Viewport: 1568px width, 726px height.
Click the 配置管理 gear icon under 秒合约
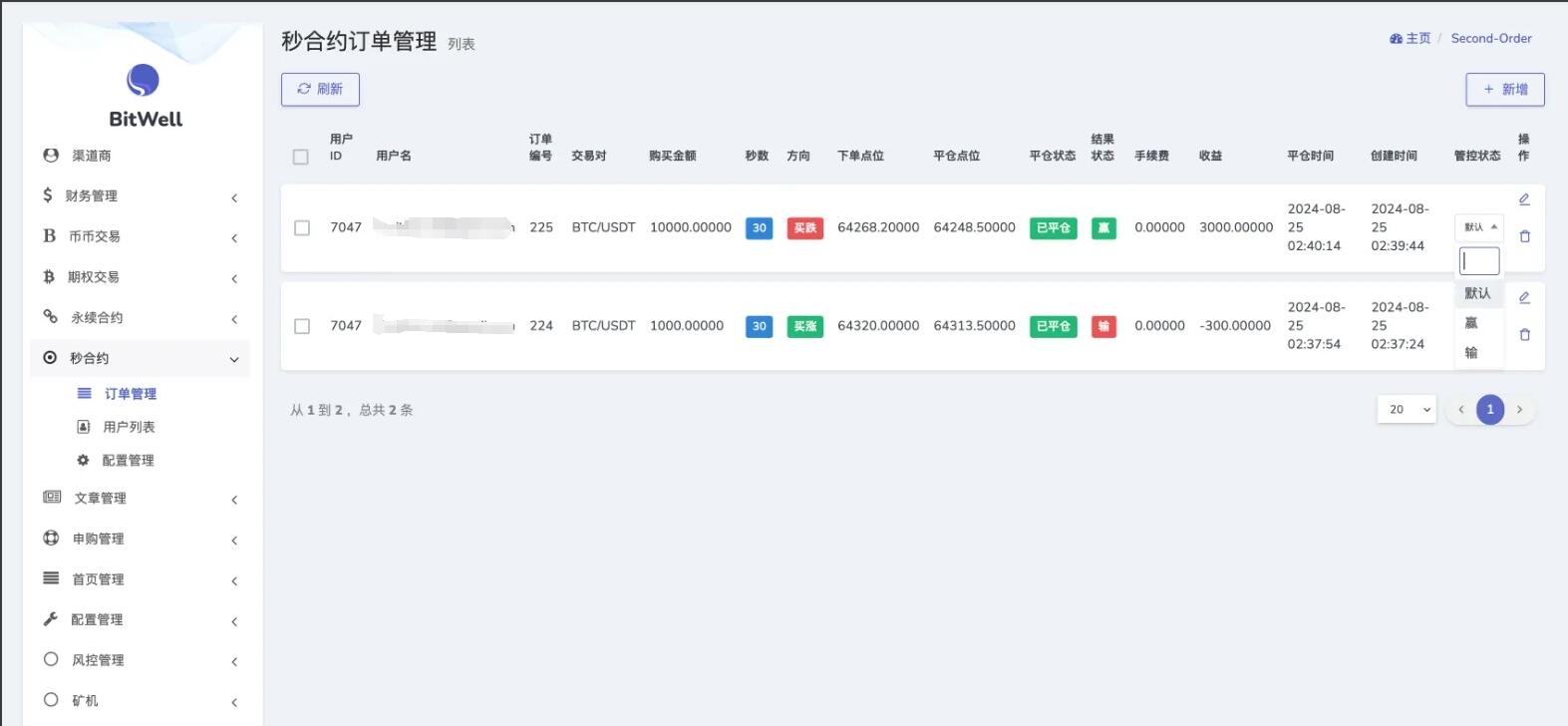[x=84, y=460]
